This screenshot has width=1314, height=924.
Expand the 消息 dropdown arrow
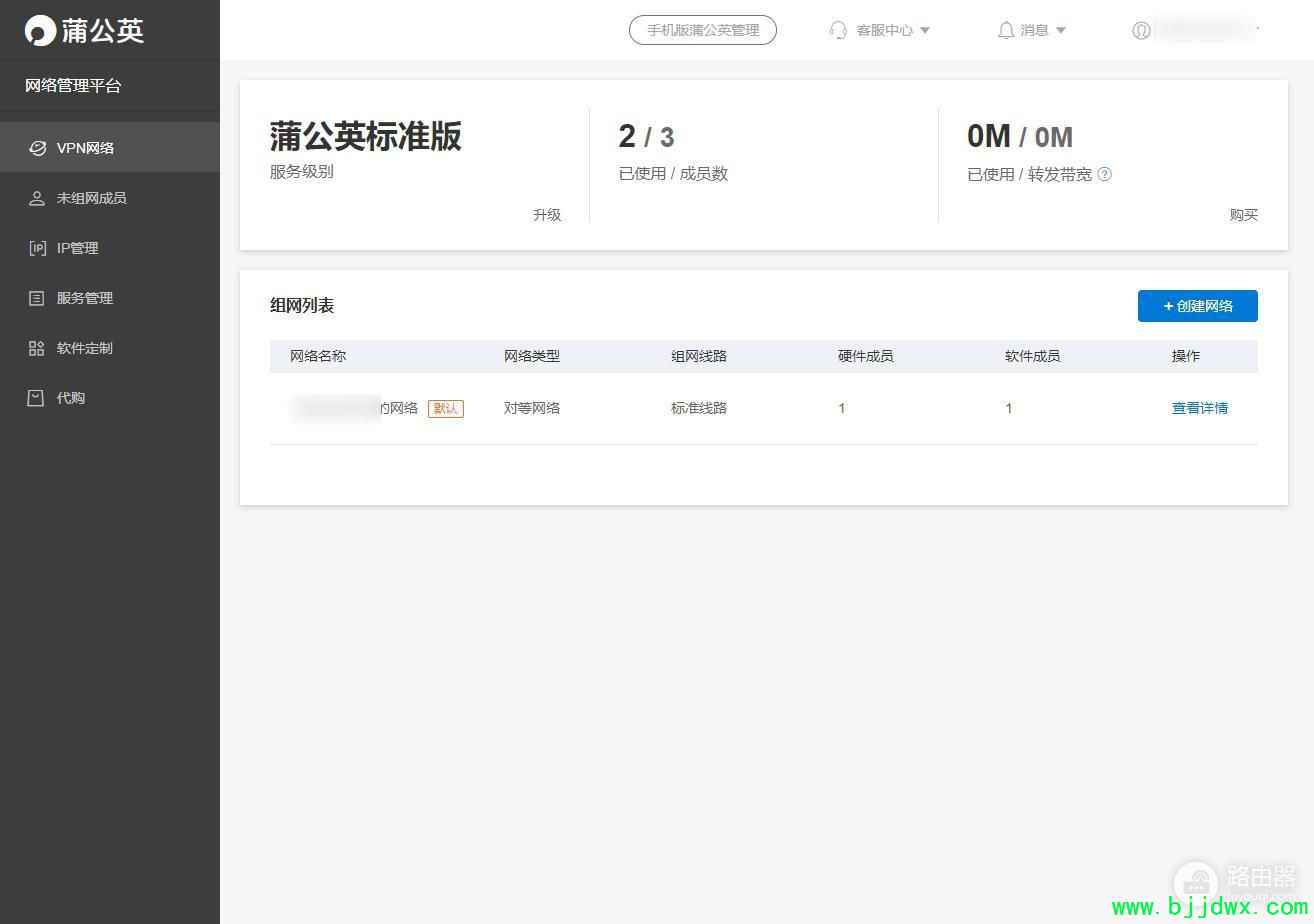tap(1061, 30)
